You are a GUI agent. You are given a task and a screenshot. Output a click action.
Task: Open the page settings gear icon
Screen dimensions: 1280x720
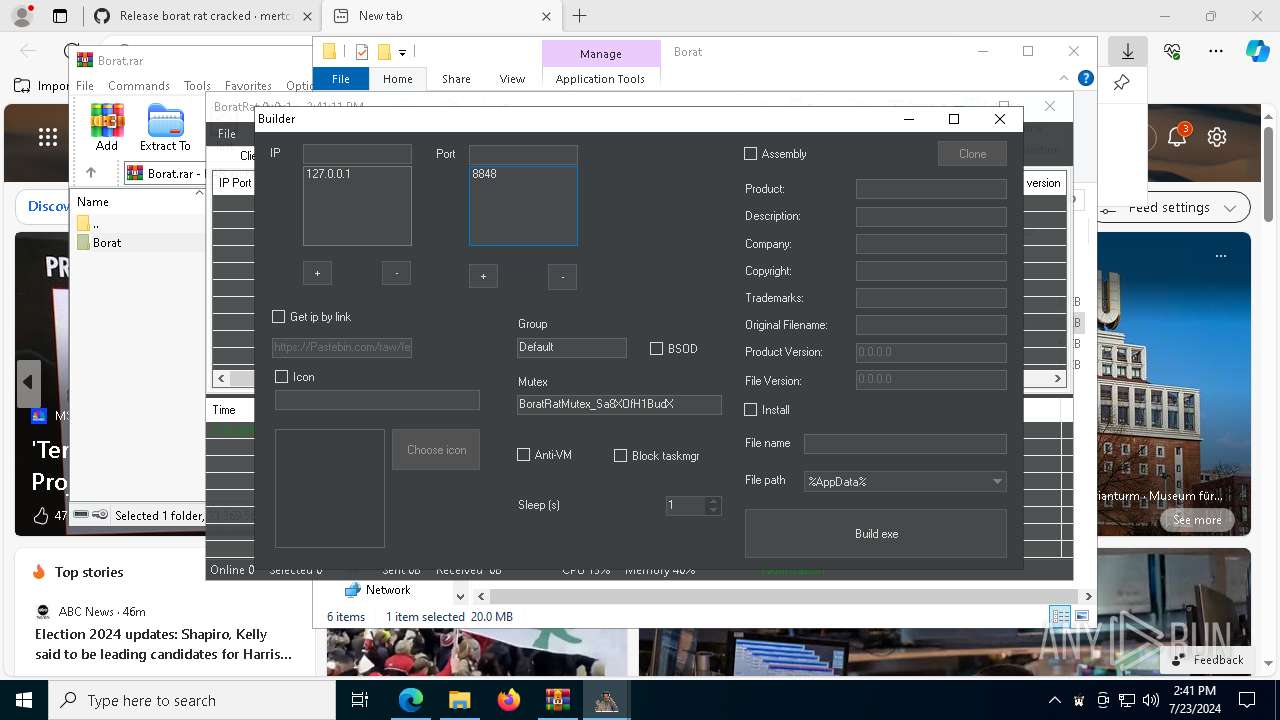pos(1217,137)
